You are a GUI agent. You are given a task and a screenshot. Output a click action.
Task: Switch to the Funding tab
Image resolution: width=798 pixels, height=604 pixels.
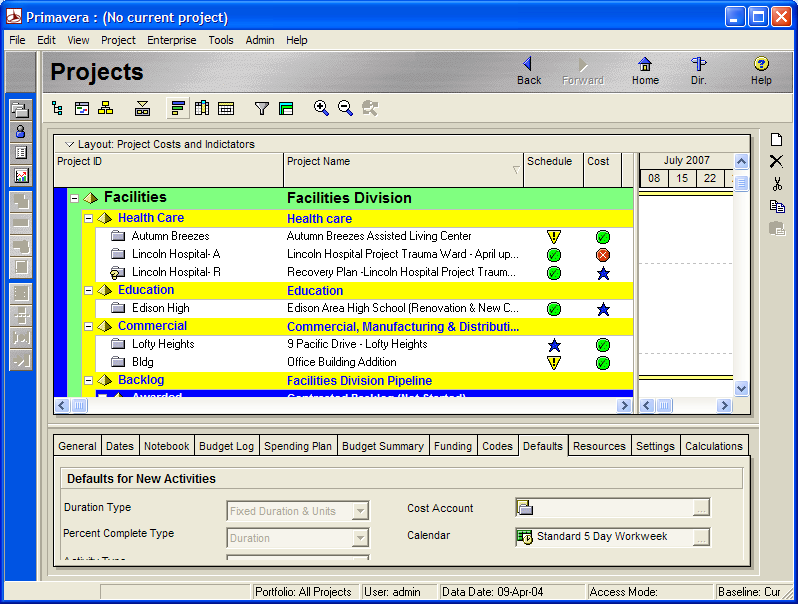pos(453,446)
